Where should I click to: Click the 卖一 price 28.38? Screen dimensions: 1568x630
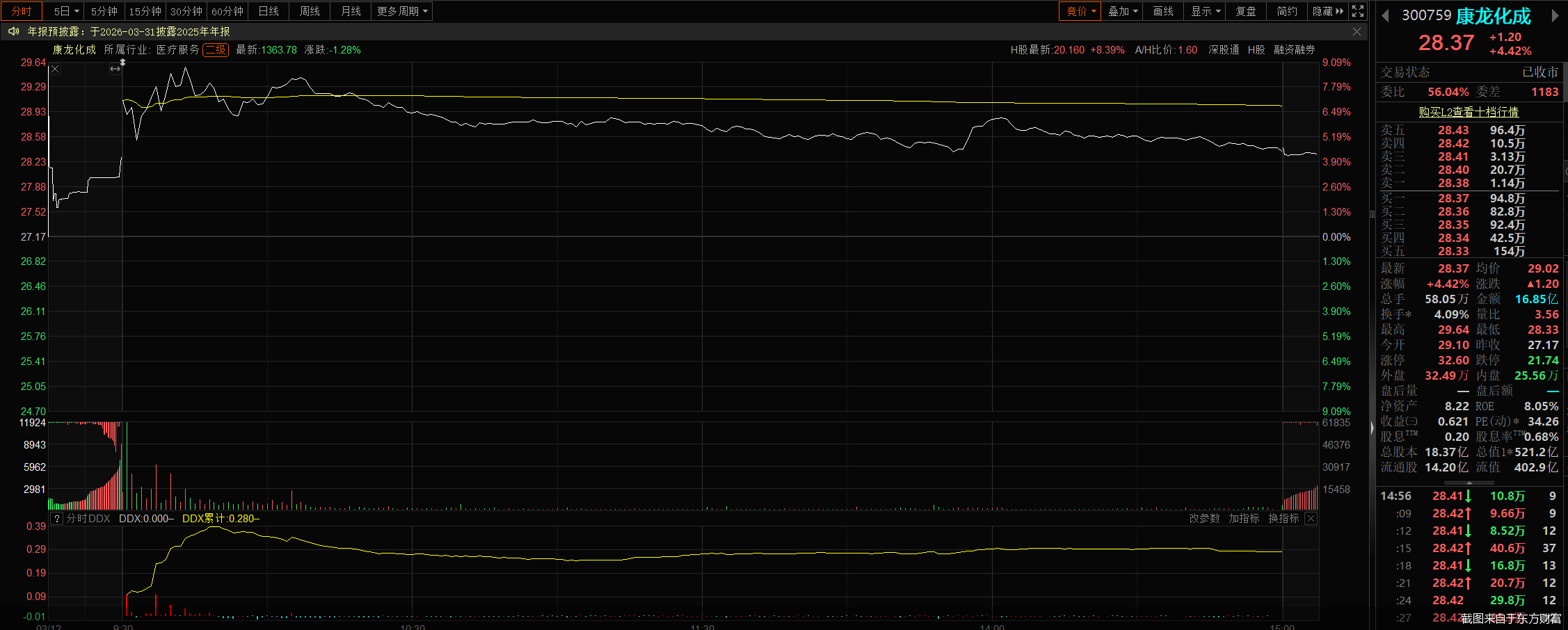pyautogui.click(x=1454, y=184)
